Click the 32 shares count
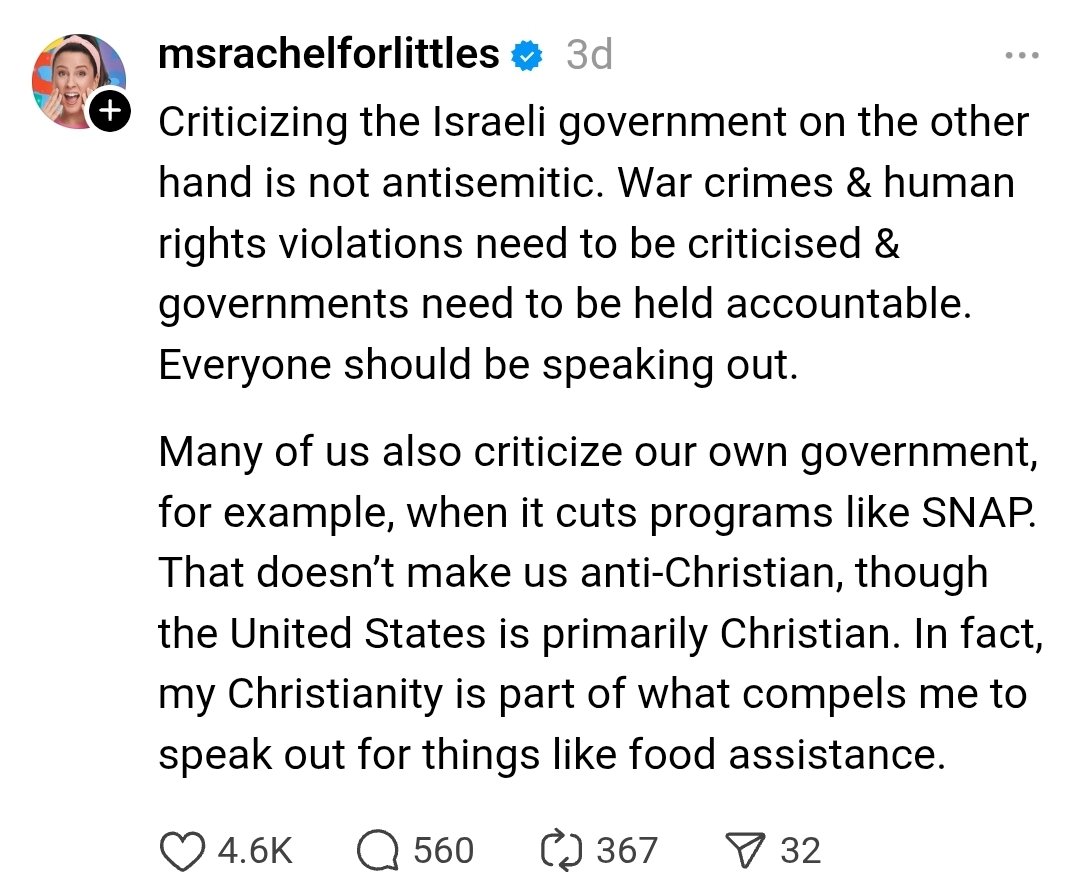This screenshot has width=1080, height=895. [x=800, y=851]
